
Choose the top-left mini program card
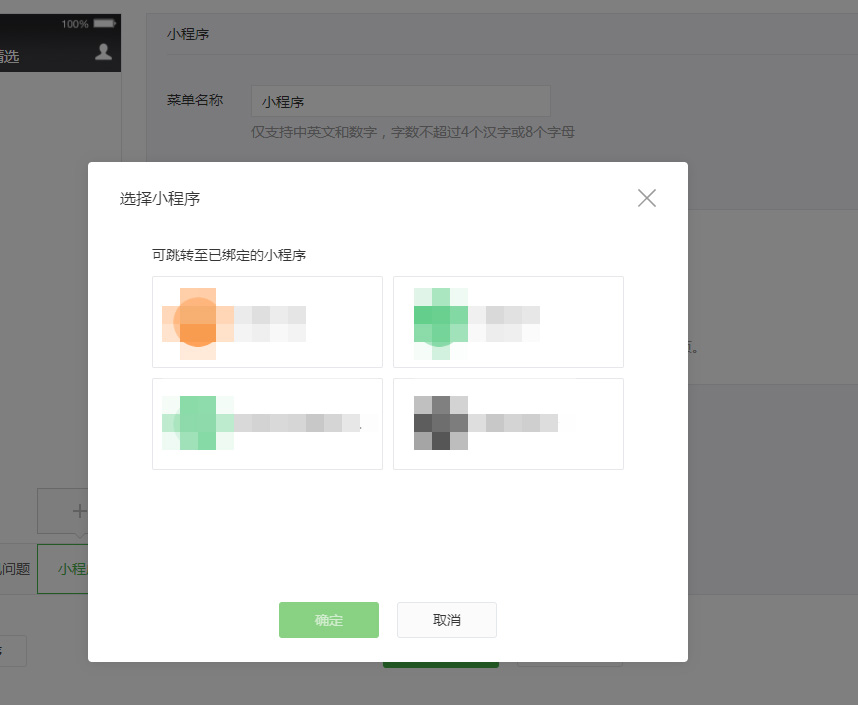(267, 321)
